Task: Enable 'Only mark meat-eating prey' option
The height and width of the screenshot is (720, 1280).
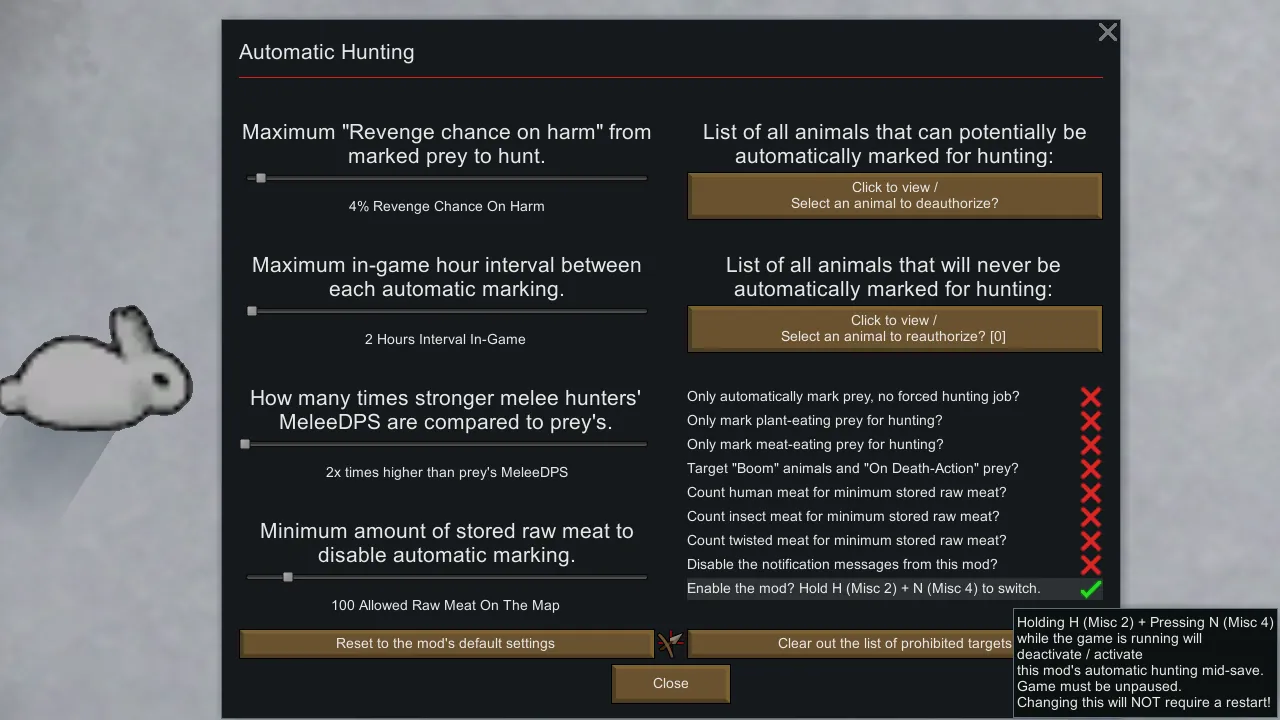Action: click(x=1090, y=445)
